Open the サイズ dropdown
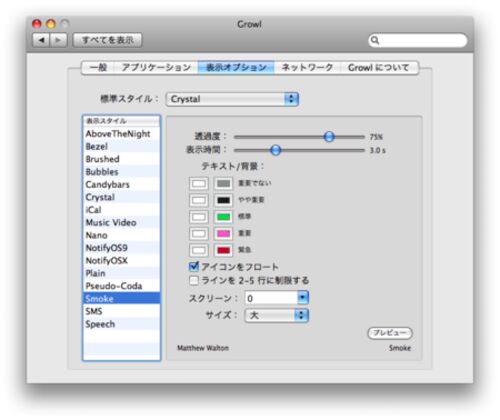The height and width of the screenshot is (420, 500). coord(277,315)
